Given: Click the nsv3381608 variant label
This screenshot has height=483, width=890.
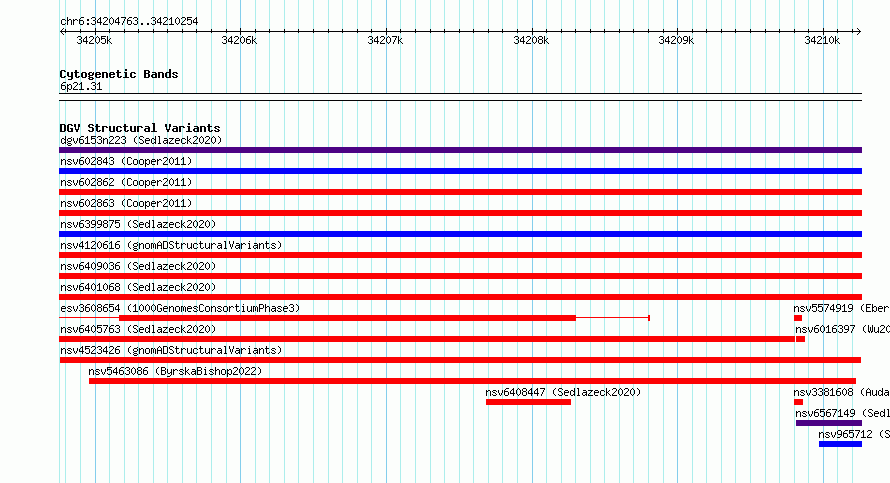Looking at the screenshot, I should 841,392.
